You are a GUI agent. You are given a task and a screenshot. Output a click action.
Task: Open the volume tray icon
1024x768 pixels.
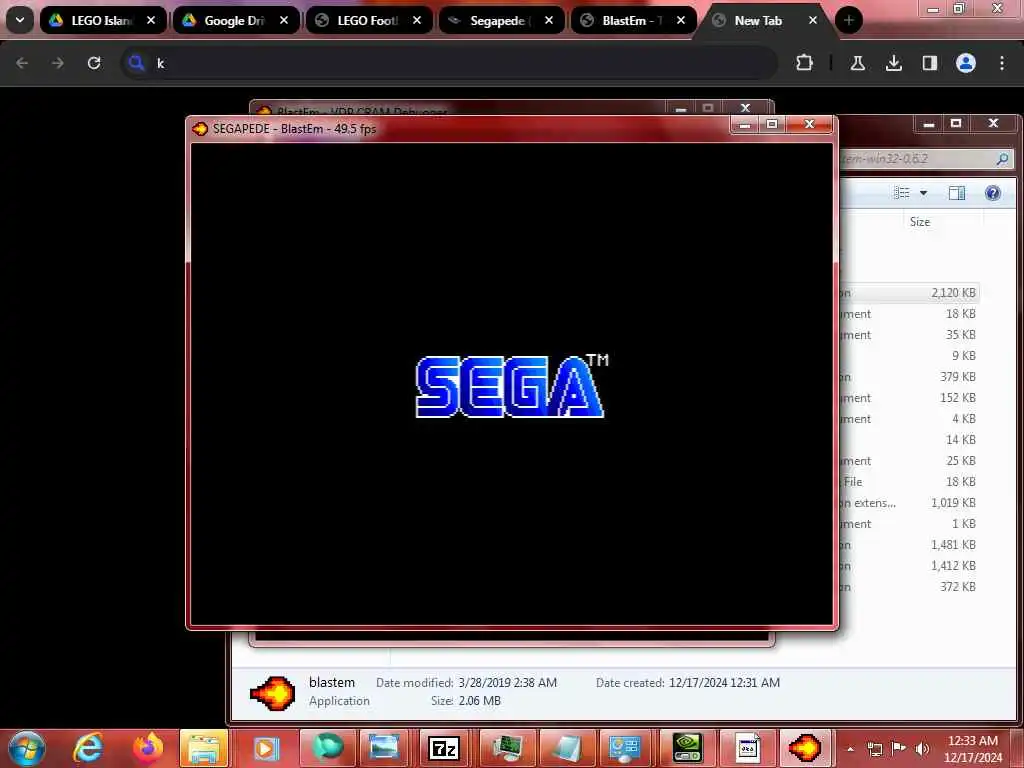(922, 749)
